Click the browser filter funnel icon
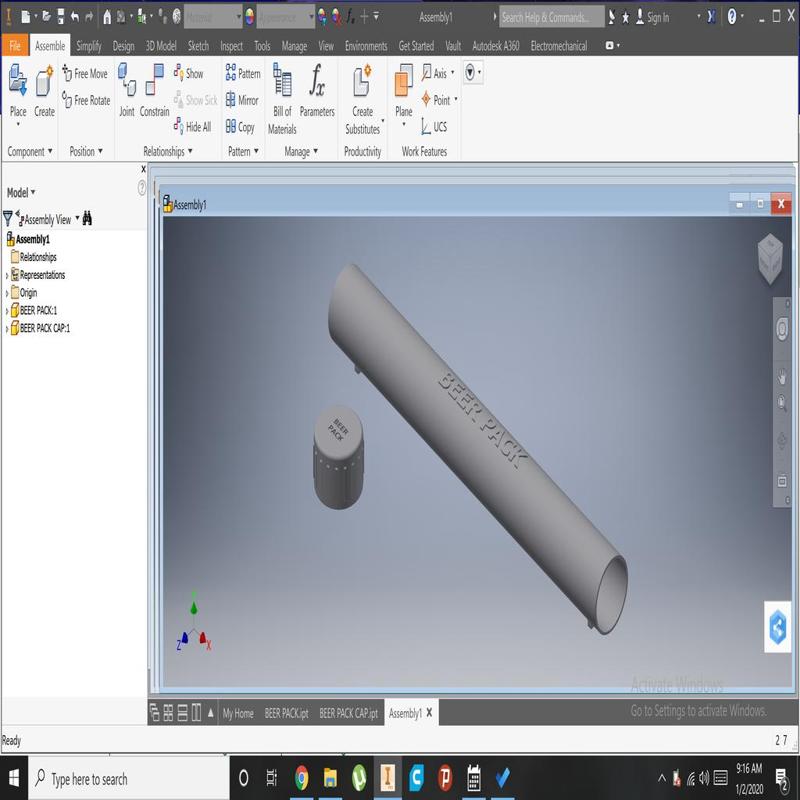Viewport: 800px width, 800px height. click(x=8, y=219)
